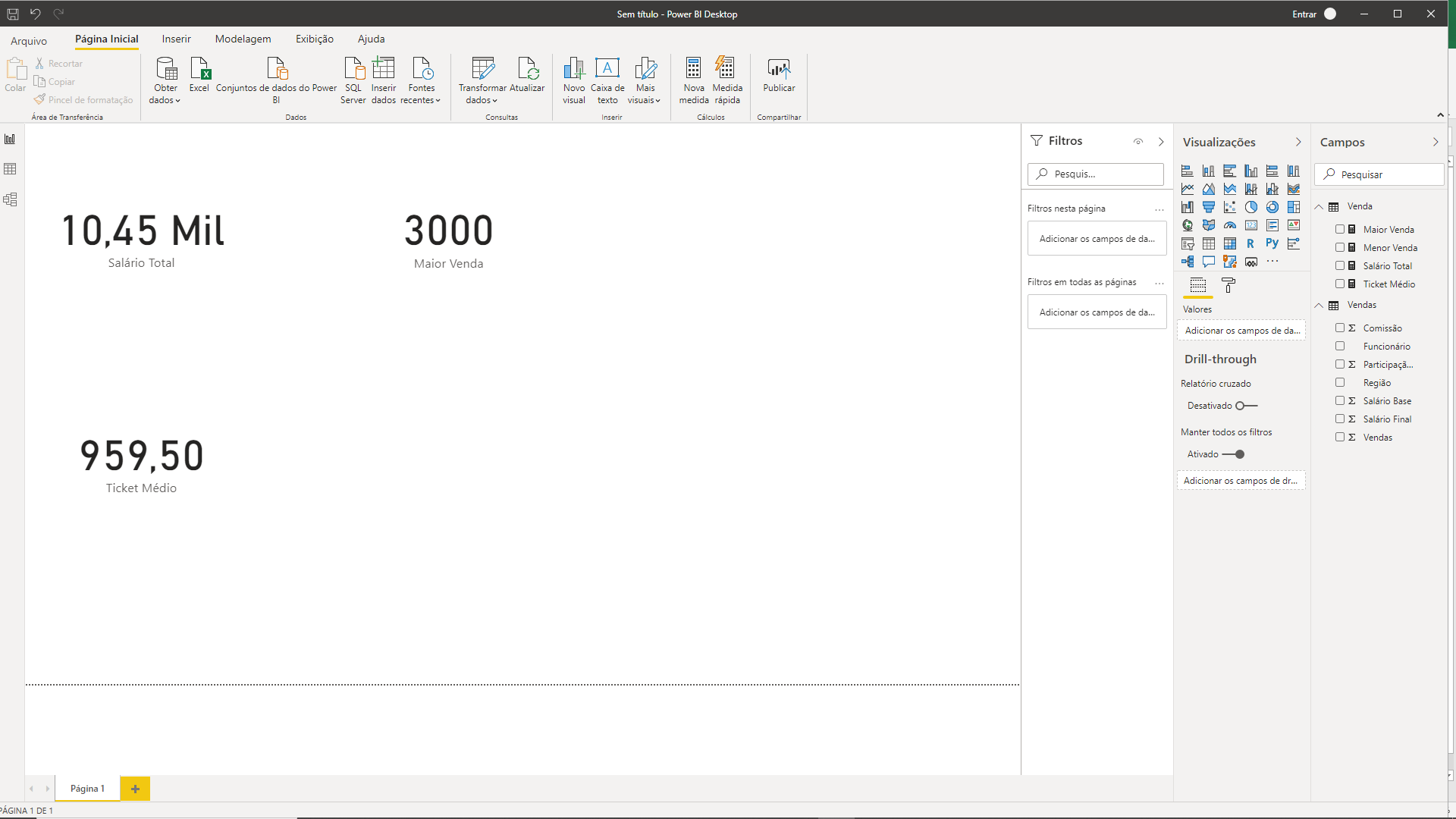Pick the slicer visualization
1456x819 pixels.
[x=1188, y=243]
